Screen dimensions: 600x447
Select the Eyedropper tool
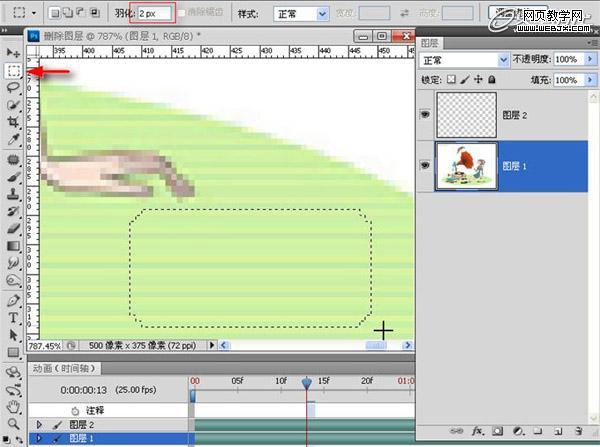(x=13, y=140)
